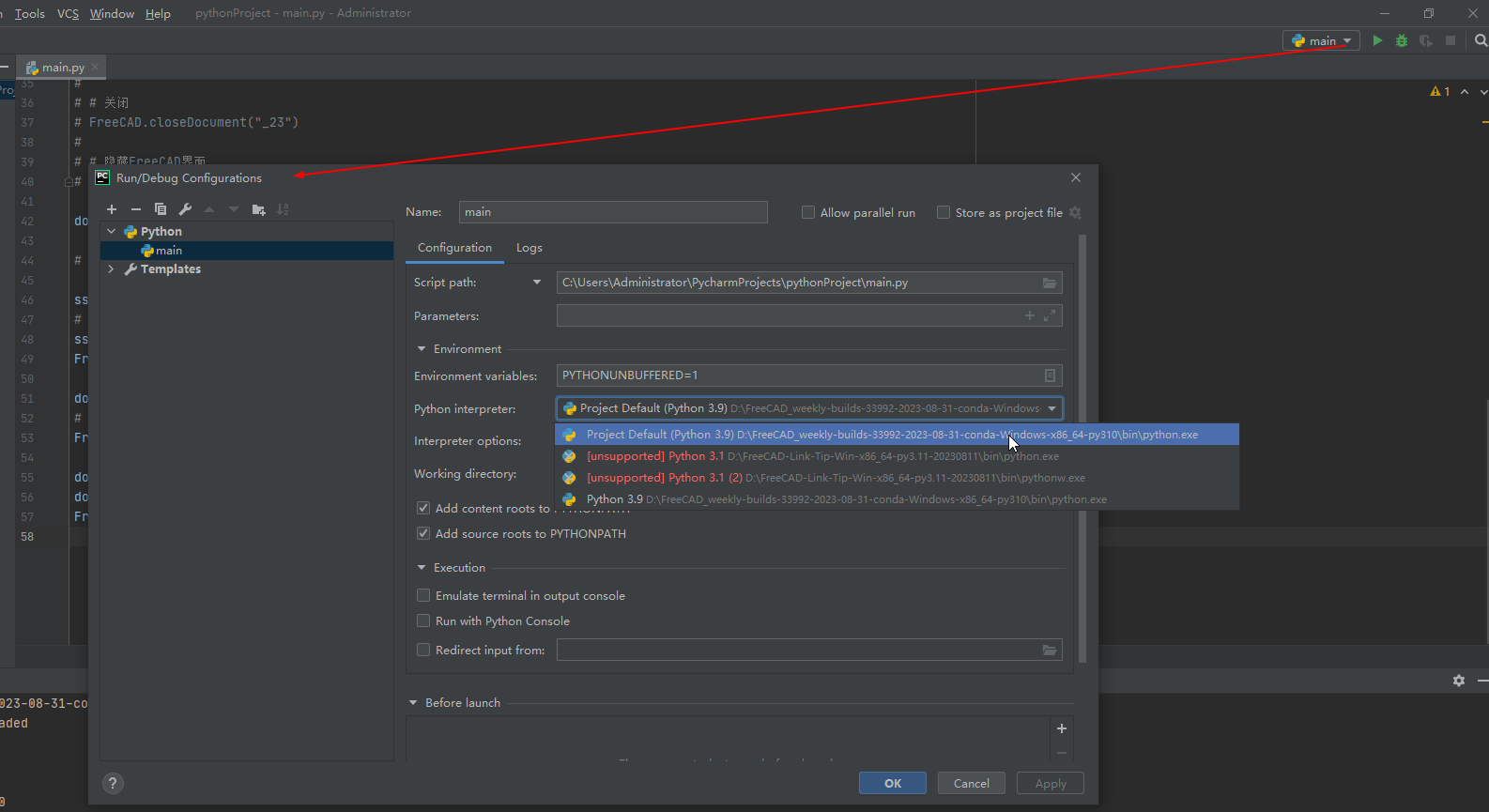Open the dialog help question mark
Screen dimensions: 1489x812
[113, 783]
